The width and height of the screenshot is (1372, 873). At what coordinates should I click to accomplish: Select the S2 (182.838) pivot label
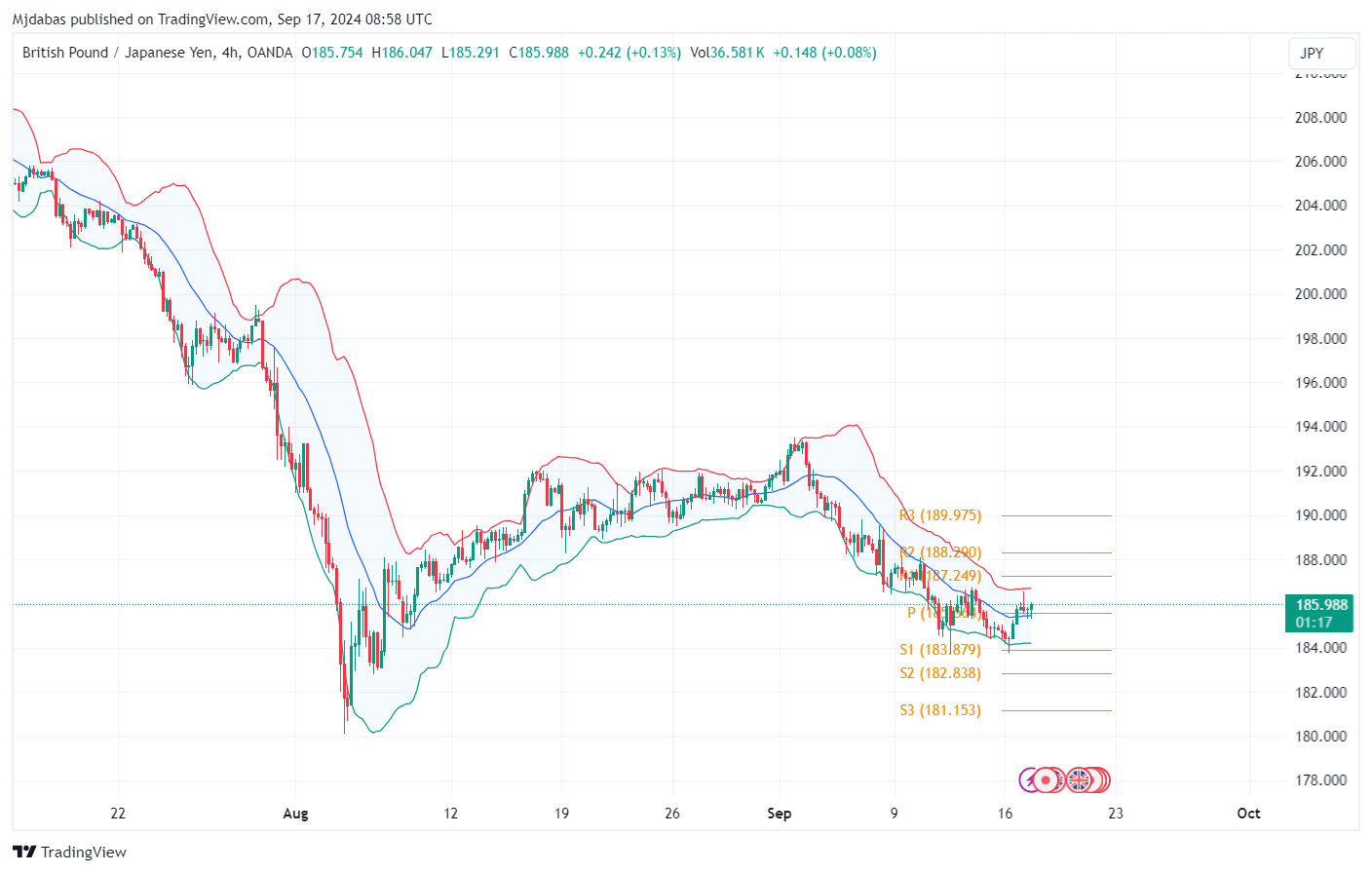[940, 673]
